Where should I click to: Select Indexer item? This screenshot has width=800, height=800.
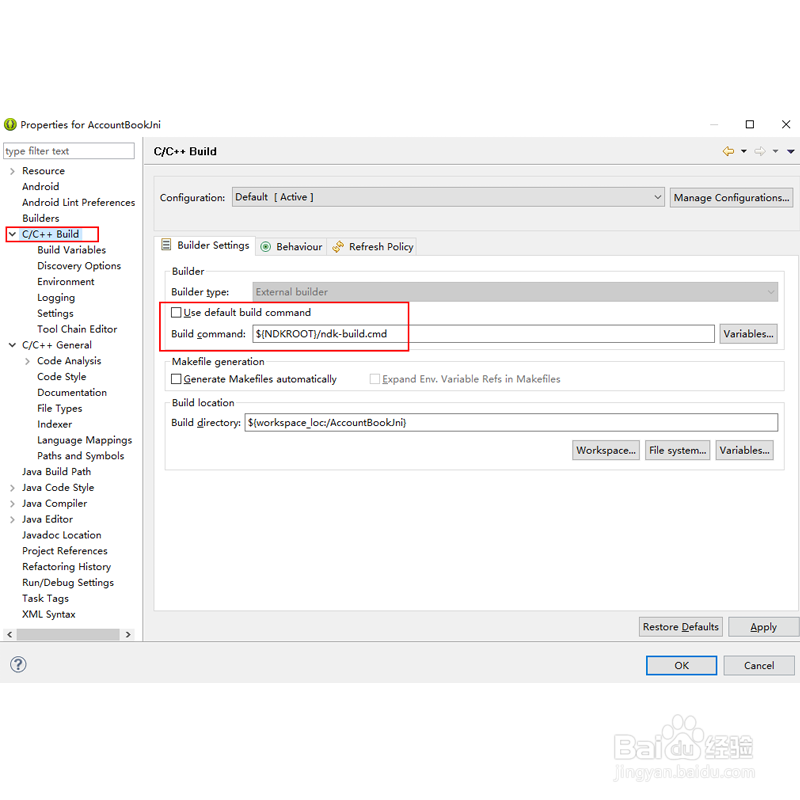click(x=54, y=423)
